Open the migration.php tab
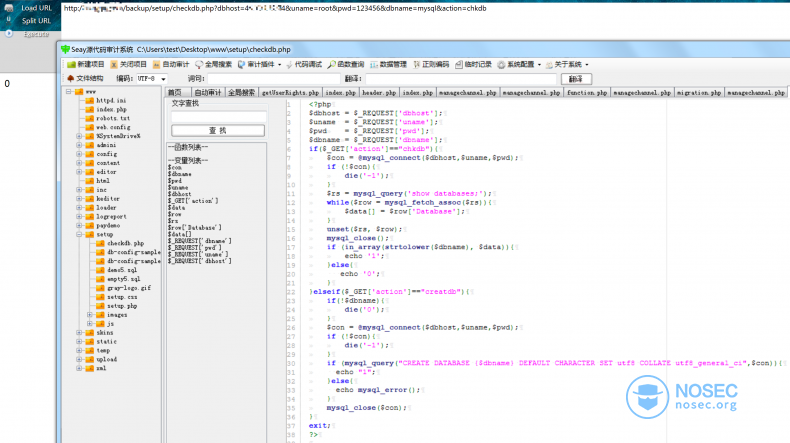This screenshot has width=790, height=443. click(699, 92)
